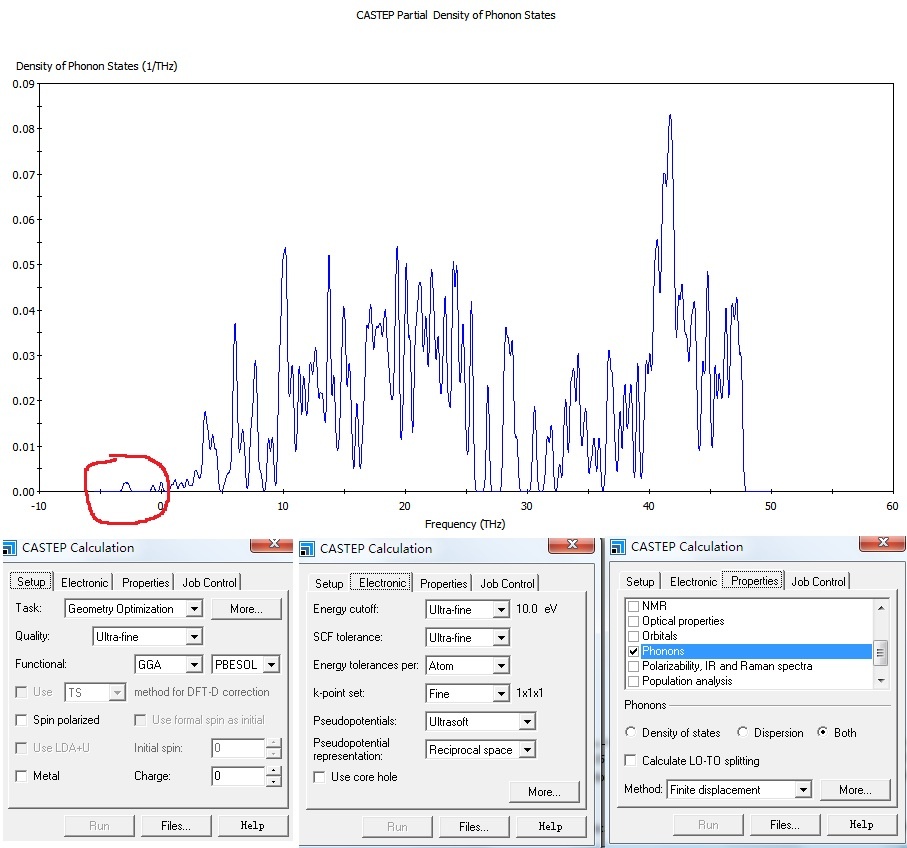Click the CASTEP icon in the Electronic dialog title bar
The height and width of the screenshot is (848, 907).
point(307,548)
